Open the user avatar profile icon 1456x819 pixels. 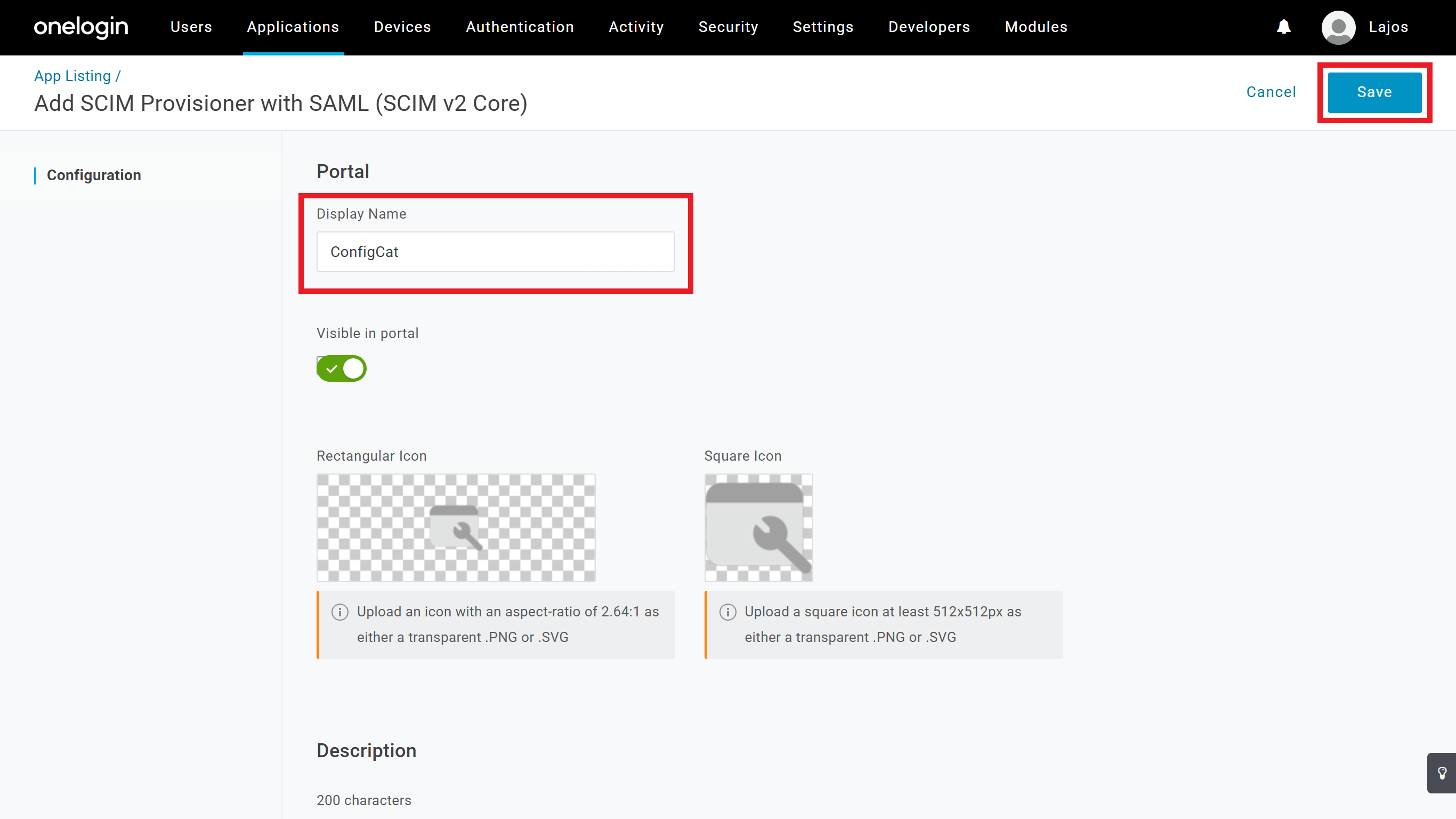click(1337, 27)
